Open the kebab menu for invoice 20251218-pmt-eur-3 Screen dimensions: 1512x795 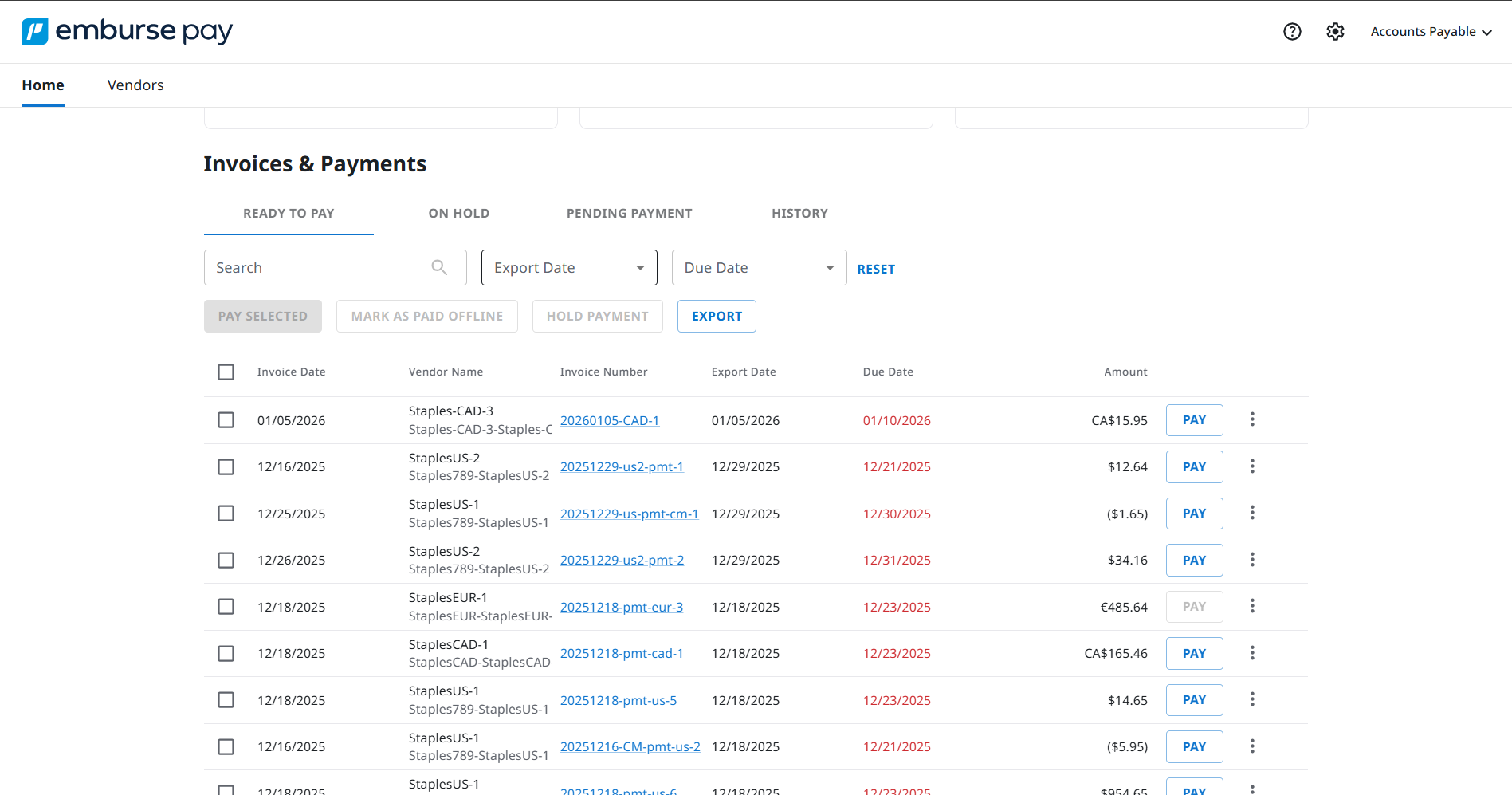pos(1252,606)
